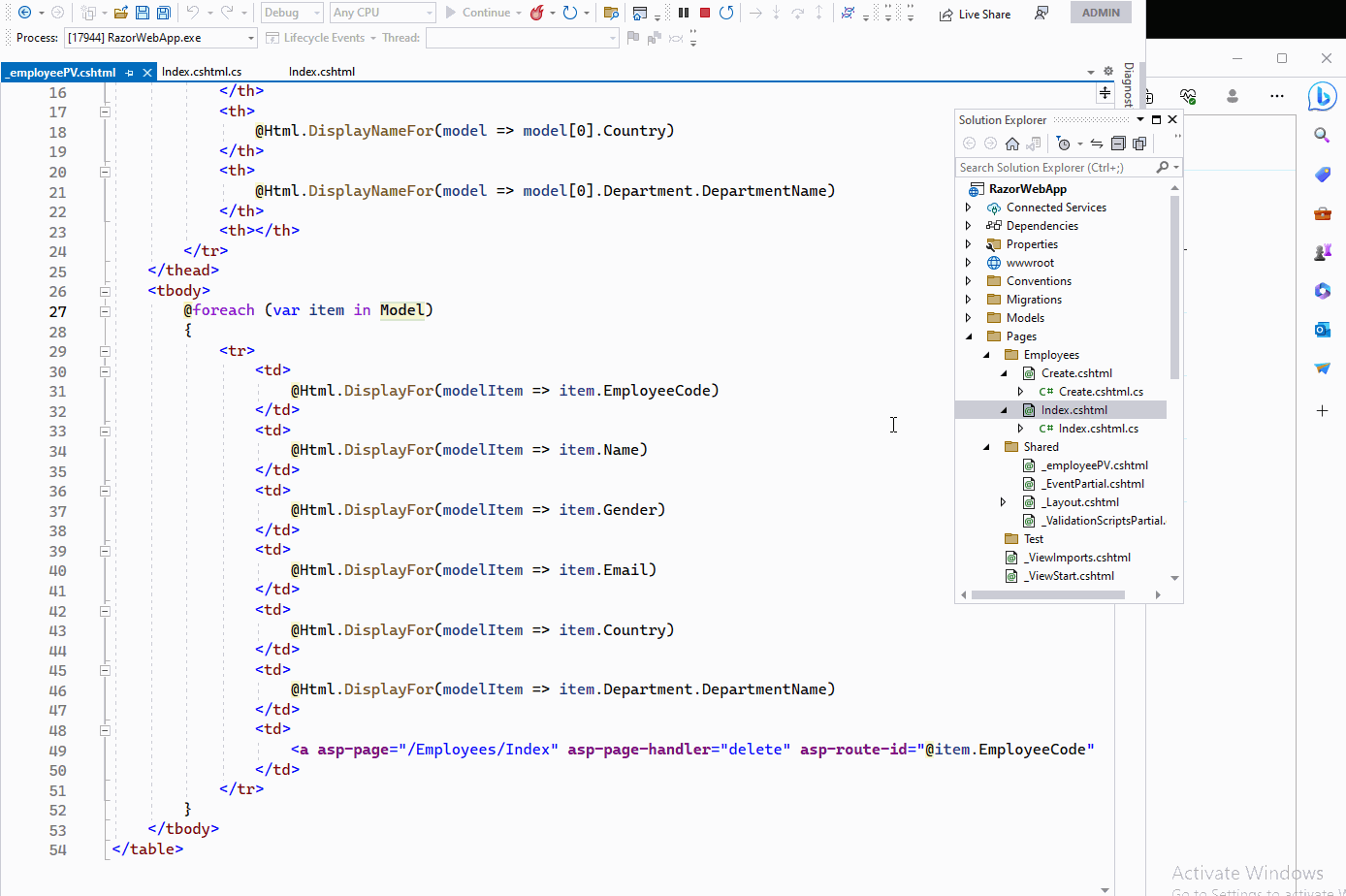Collapse the foreach block on line 27
Viewport: 1346px width, 896px height.
(x=105, y=311)
